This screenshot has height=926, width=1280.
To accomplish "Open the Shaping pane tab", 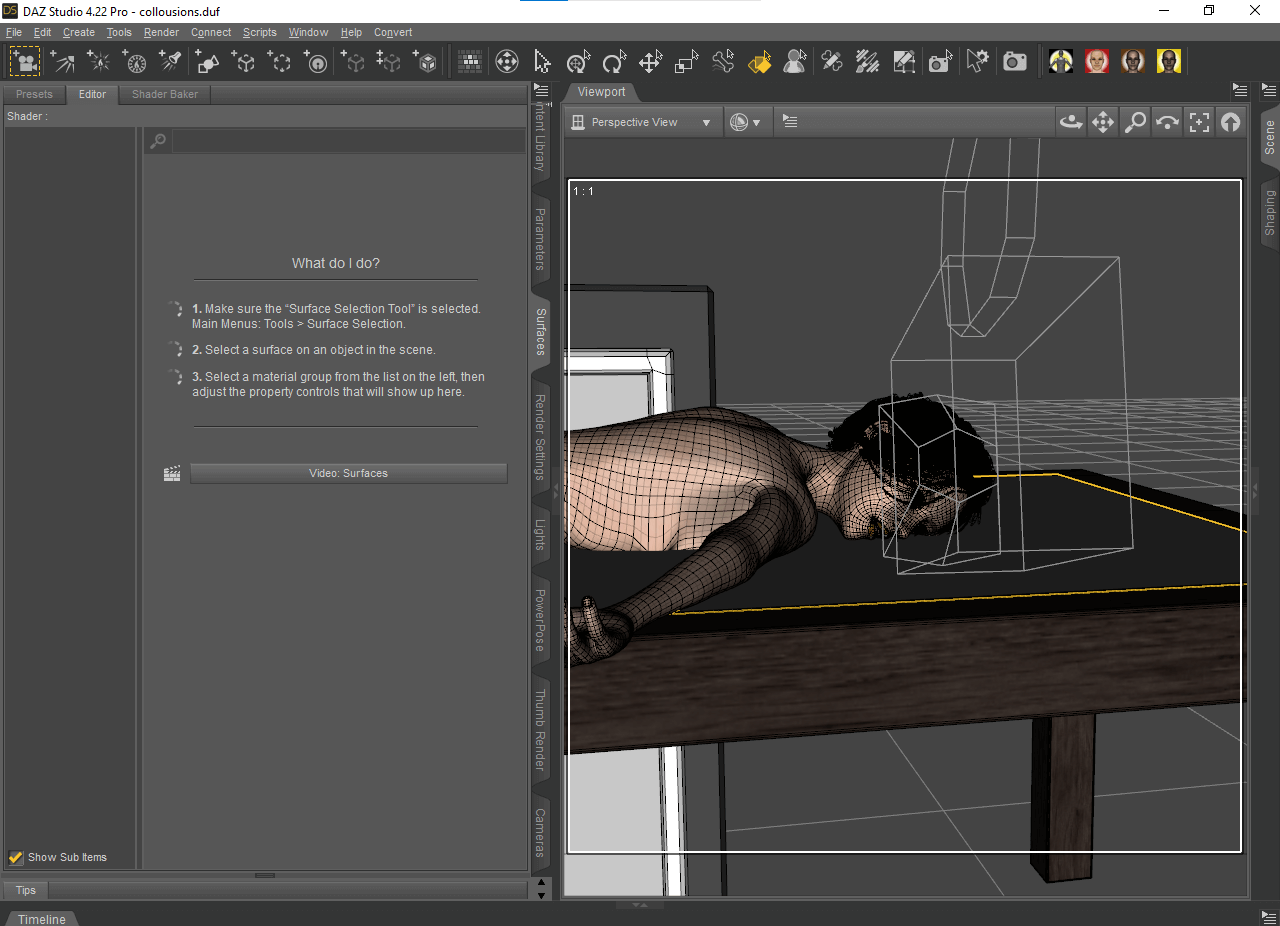I will pyautogui.click(x=1270, y=212).
